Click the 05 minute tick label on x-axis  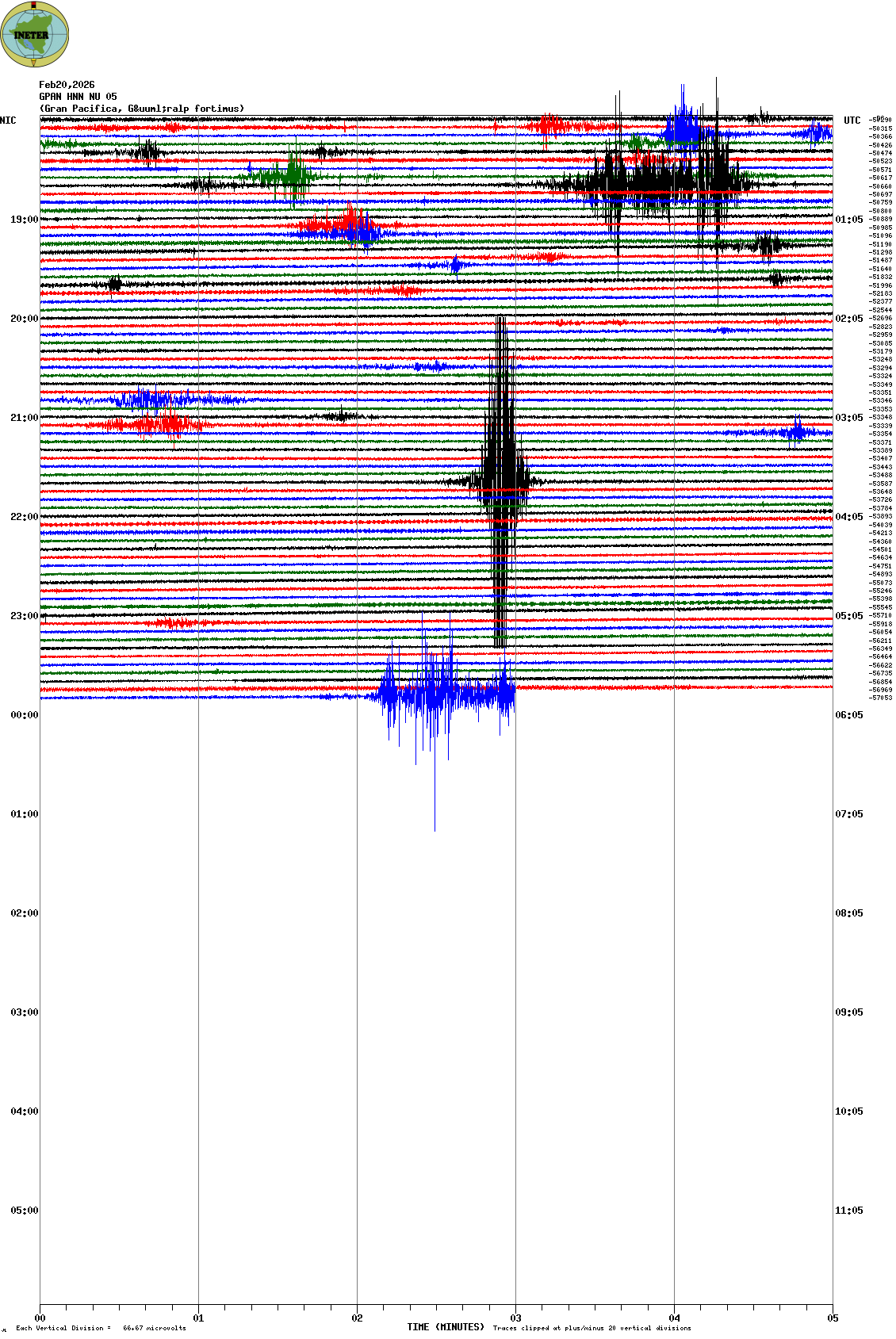[x=833, y=1318]
